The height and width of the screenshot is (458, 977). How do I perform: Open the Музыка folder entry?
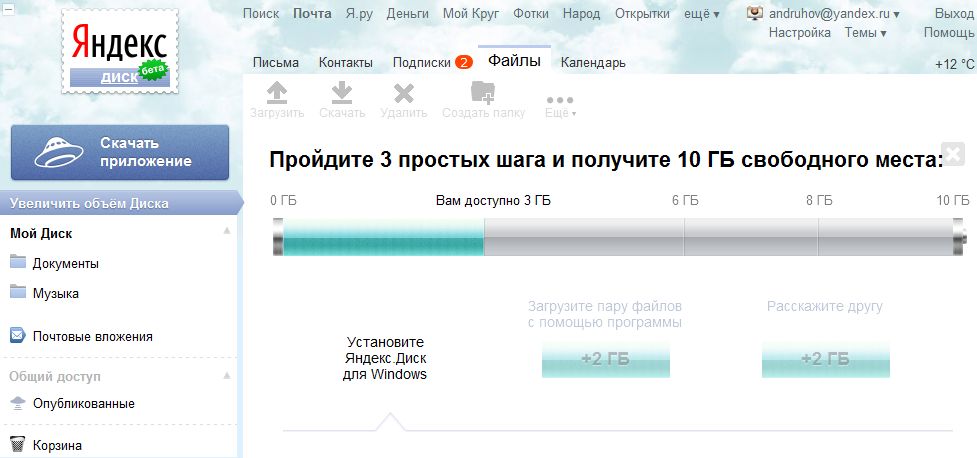coord(55,293)
